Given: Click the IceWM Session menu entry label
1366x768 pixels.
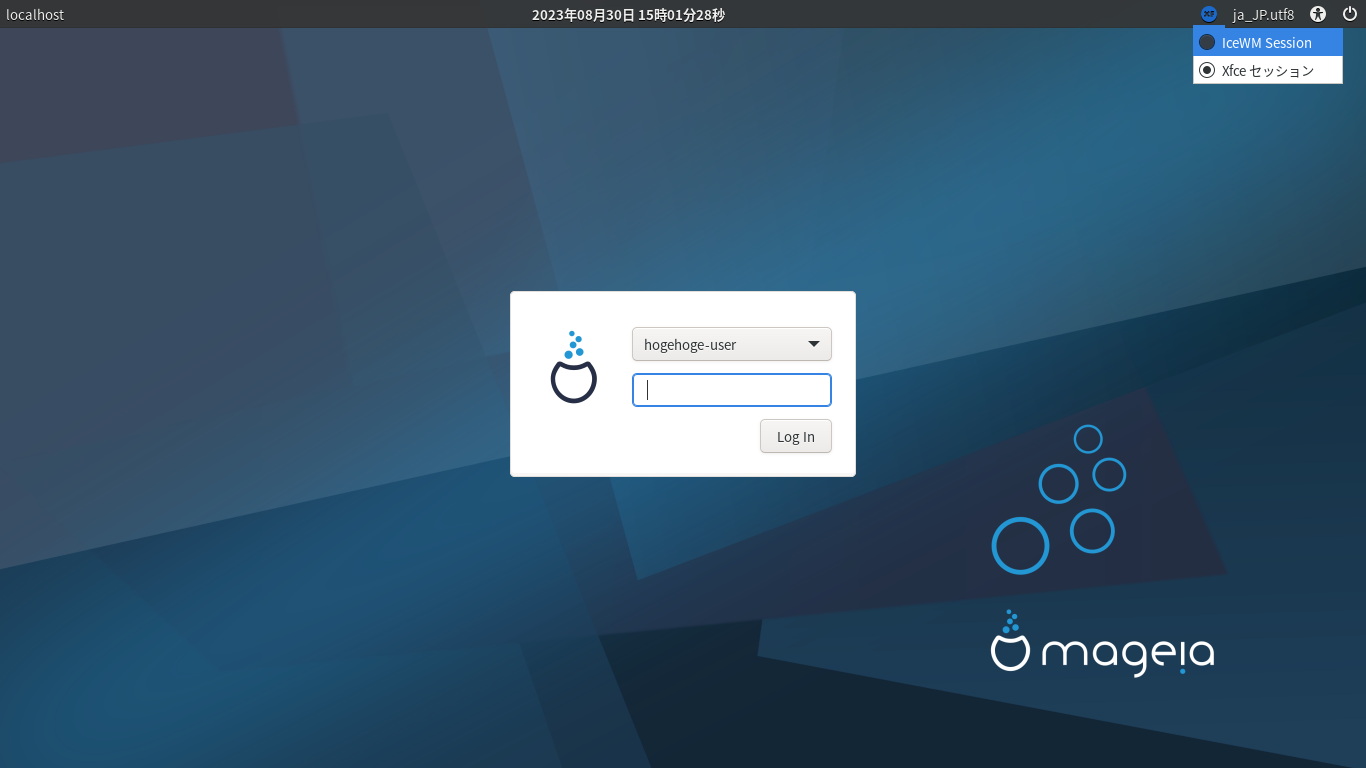Looking at the screenshot, I should (x=1267, y=42).
